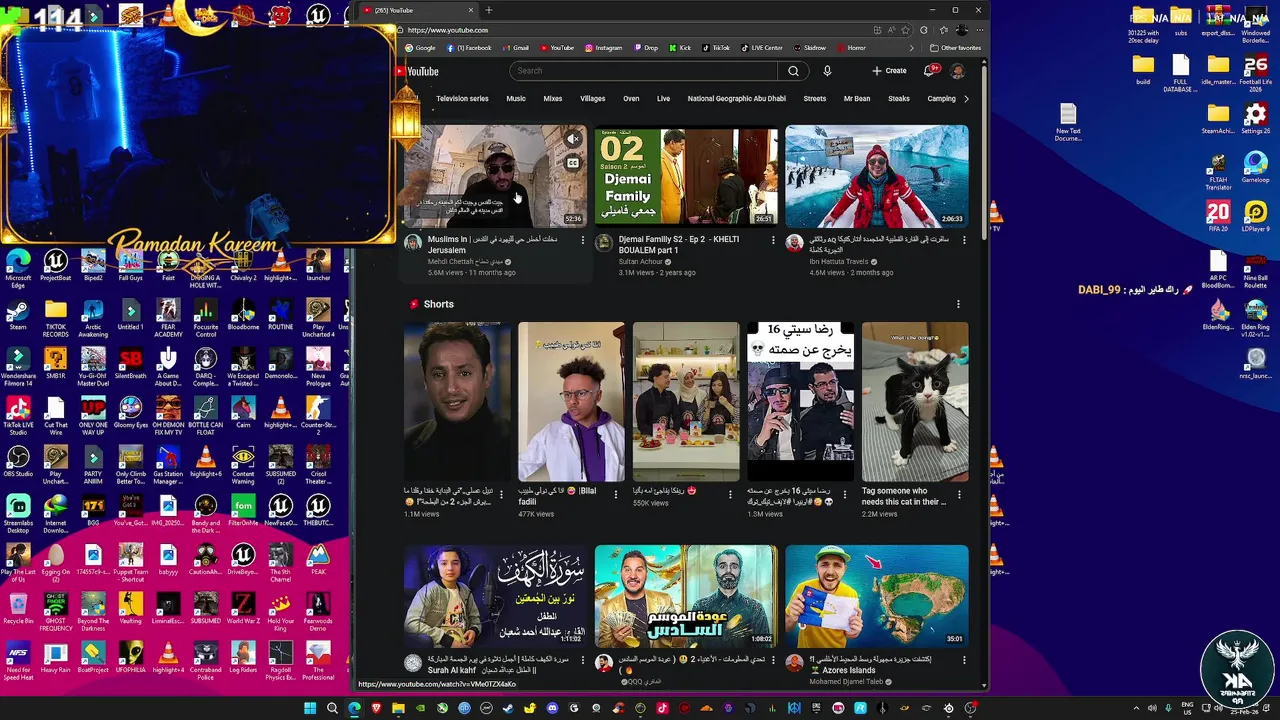Open the TIKTOK RECORDS folder
1280x720 pixels.
tap(56, 317)
